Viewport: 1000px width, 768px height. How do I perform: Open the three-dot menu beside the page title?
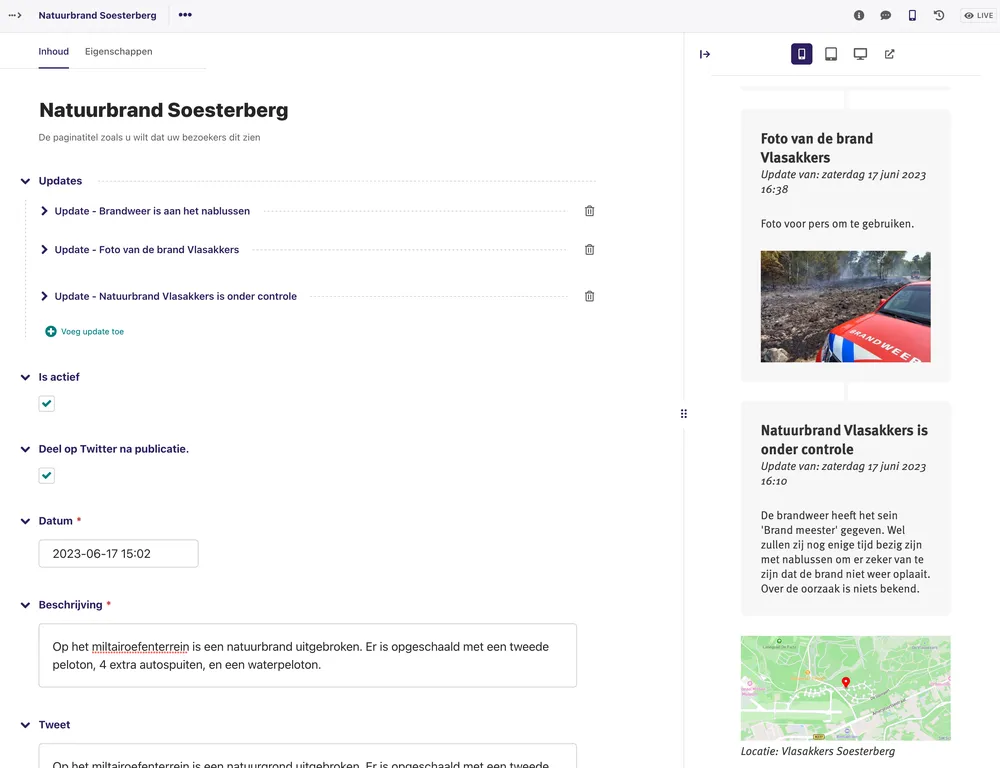(185, 15)
